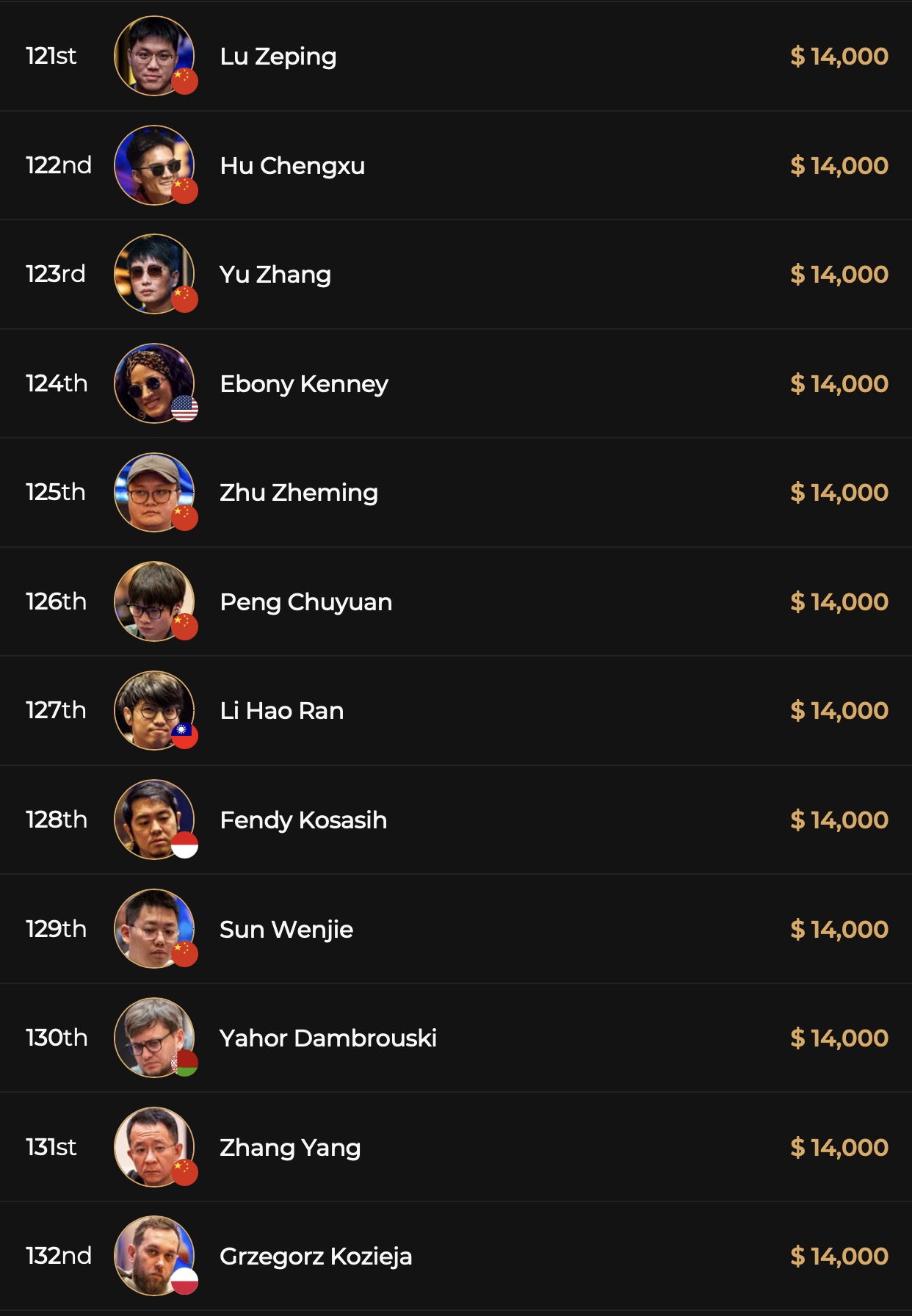Viewport: 912px width, 1316px height.
Task: Click the Indonesia flag by Fendy Kosasih
Action: (x=184, y=845)
